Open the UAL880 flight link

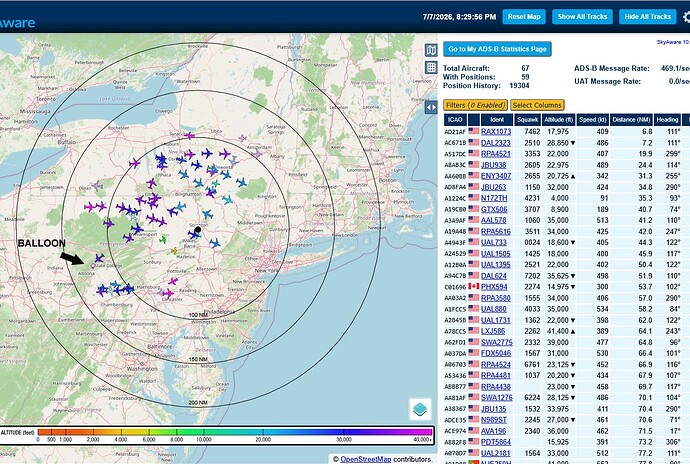pyautogui.click(x=493, y=309)
